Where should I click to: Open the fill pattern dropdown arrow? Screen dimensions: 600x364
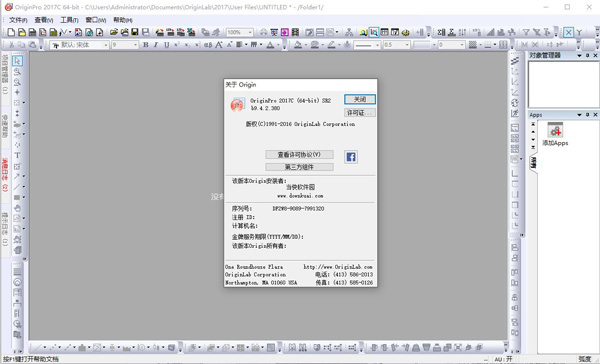click(x=481, y=45)
